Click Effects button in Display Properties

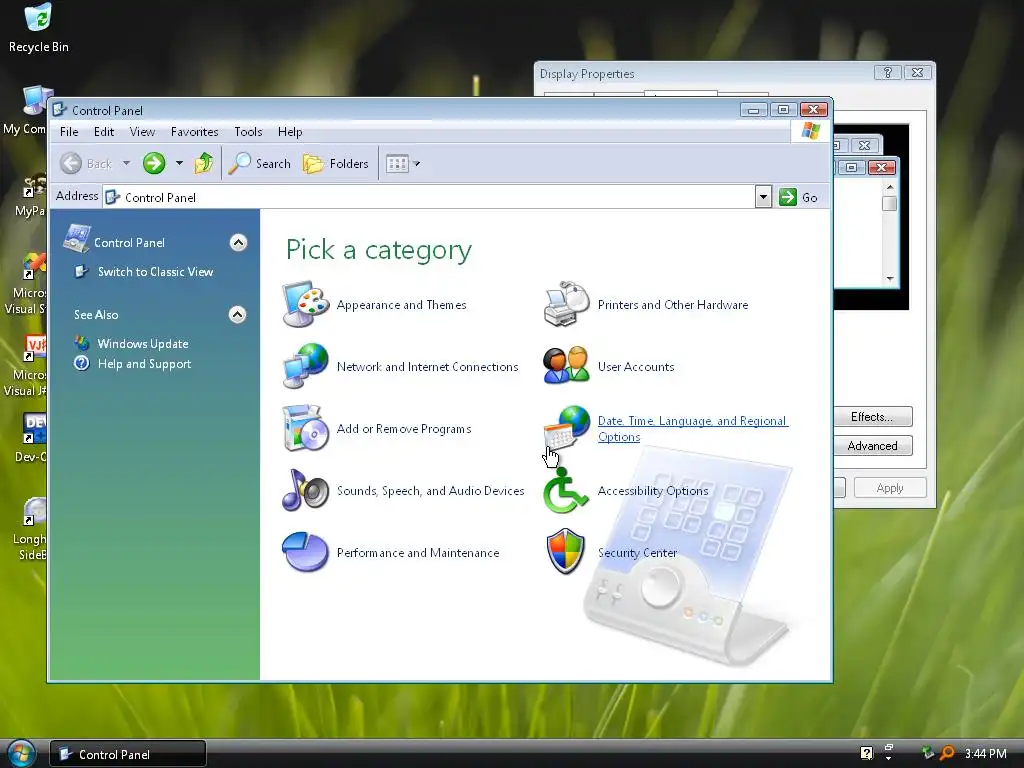tap(872, 417)
